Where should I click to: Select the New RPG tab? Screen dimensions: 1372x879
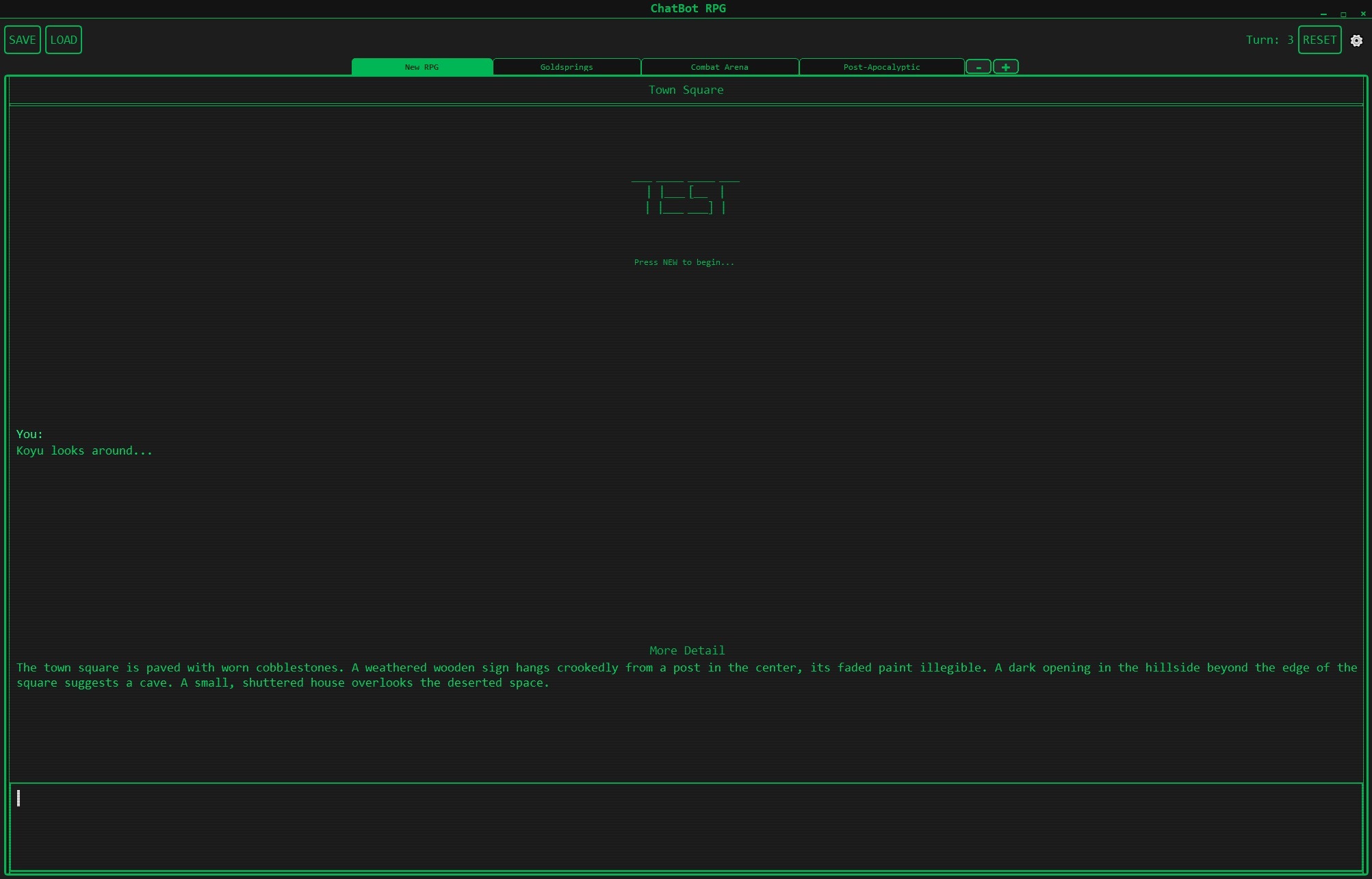[x=422, y=67]
